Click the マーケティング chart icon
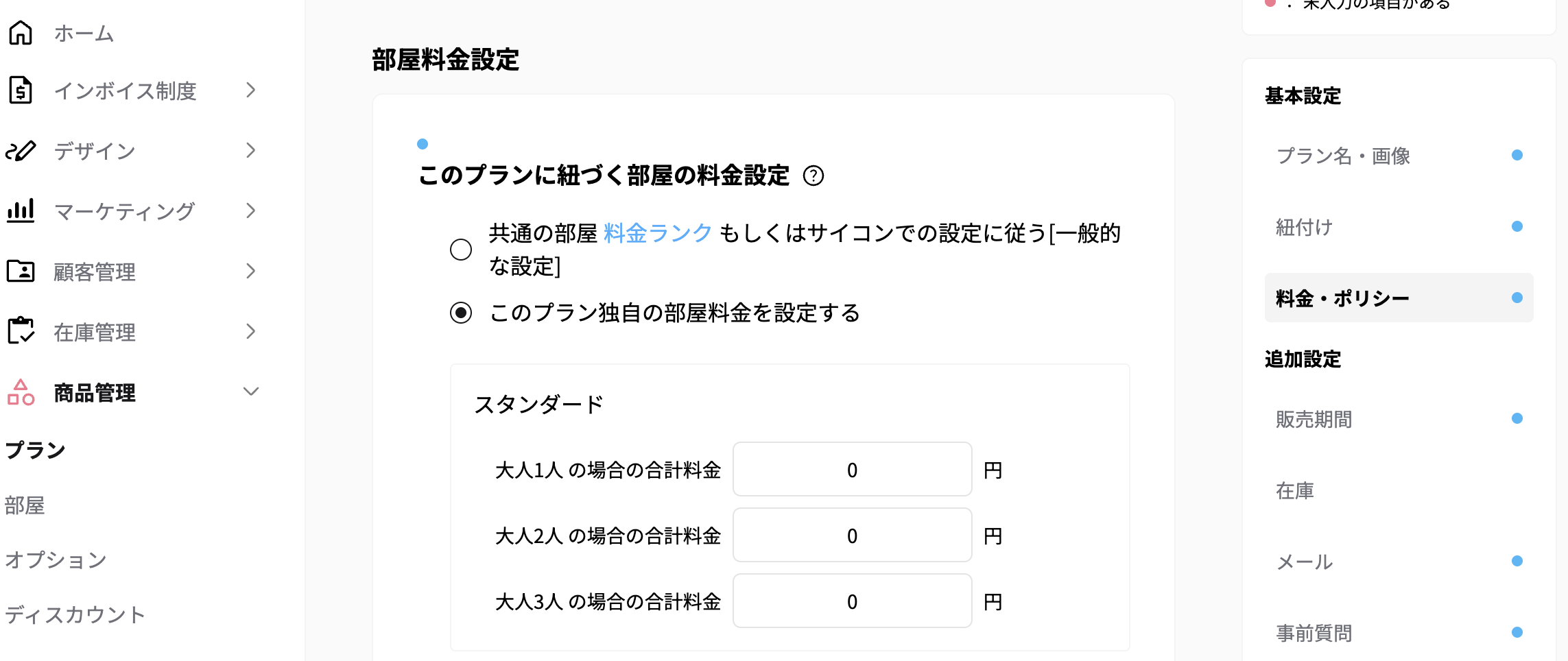This screenshot has height=661, width=1568. coord(21,211)
